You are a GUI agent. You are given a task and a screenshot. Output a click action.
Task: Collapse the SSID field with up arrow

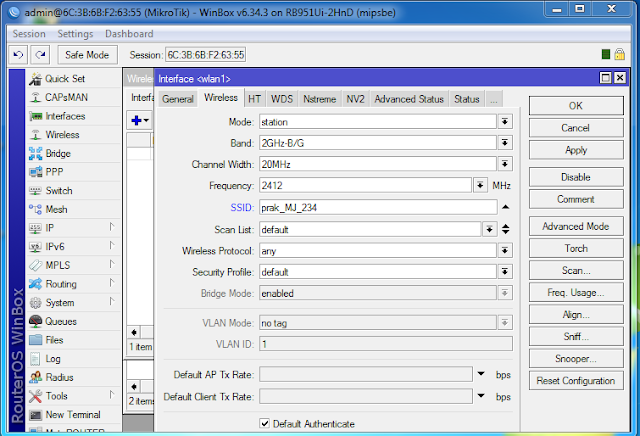[x=505, y=207]
